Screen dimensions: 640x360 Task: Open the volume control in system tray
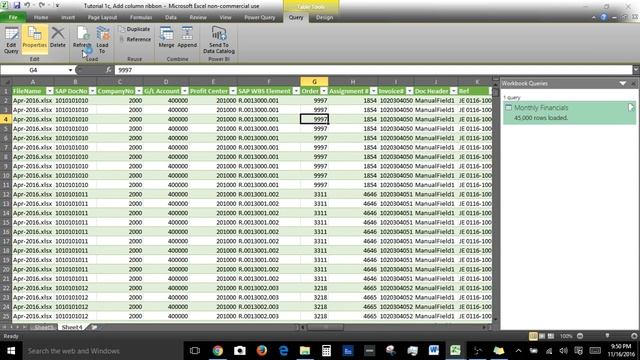pyautogui.click(x=564, y=351)
